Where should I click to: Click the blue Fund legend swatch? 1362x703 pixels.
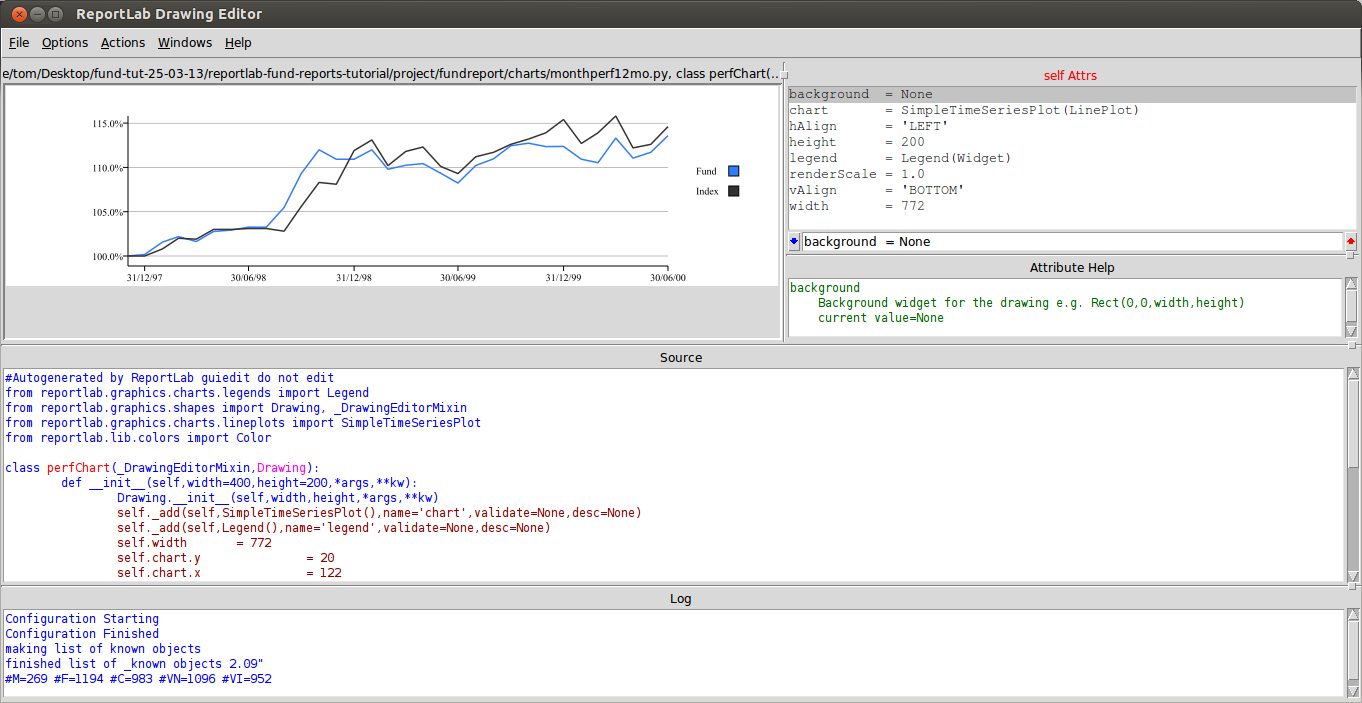pyautogui.click(x=734, y=171)
